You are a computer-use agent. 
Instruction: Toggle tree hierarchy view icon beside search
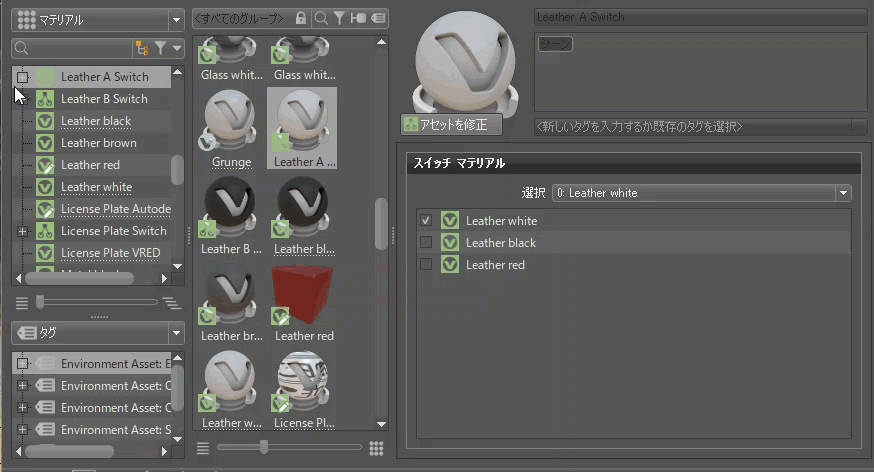142,48
